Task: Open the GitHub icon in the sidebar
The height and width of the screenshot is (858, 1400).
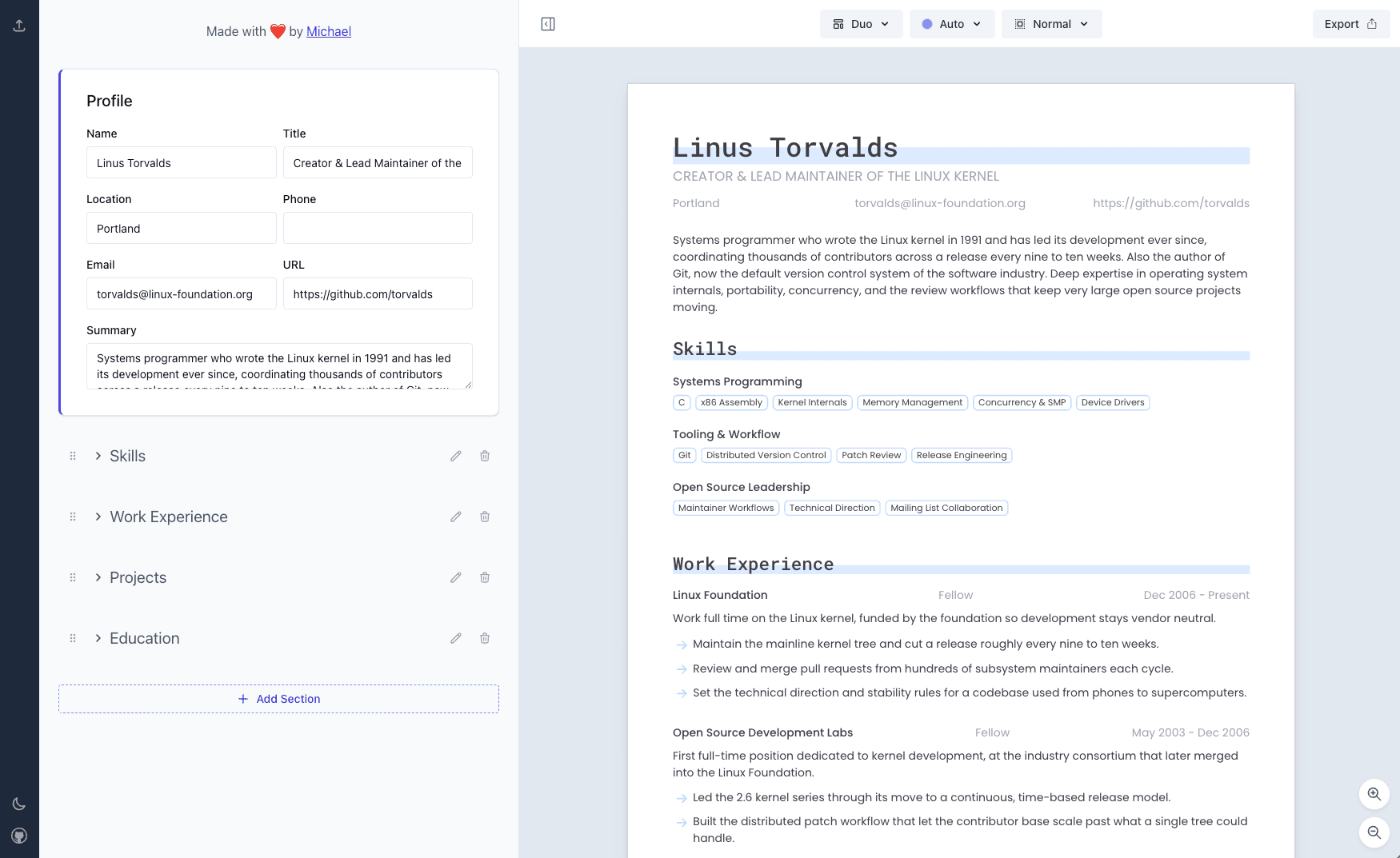Action: coord(19,836)
